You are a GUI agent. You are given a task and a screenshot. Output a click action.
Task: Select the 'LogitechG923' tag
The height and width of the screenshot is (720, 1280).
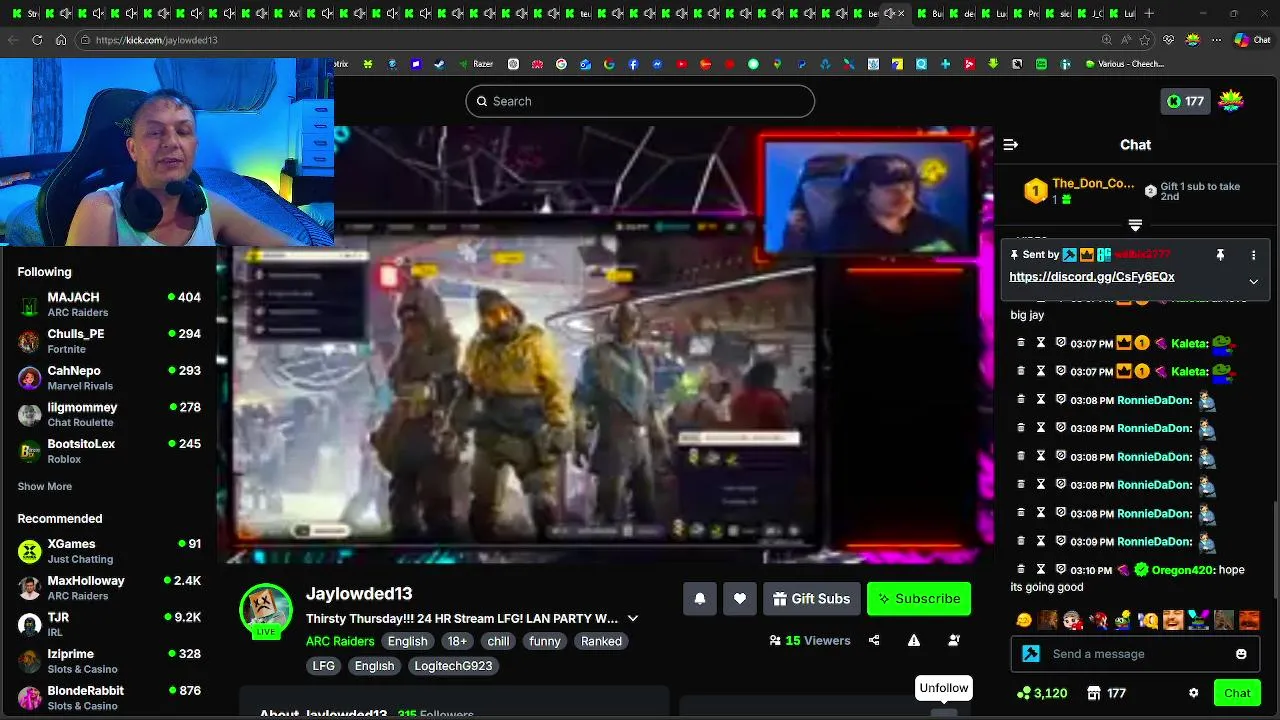453,665
